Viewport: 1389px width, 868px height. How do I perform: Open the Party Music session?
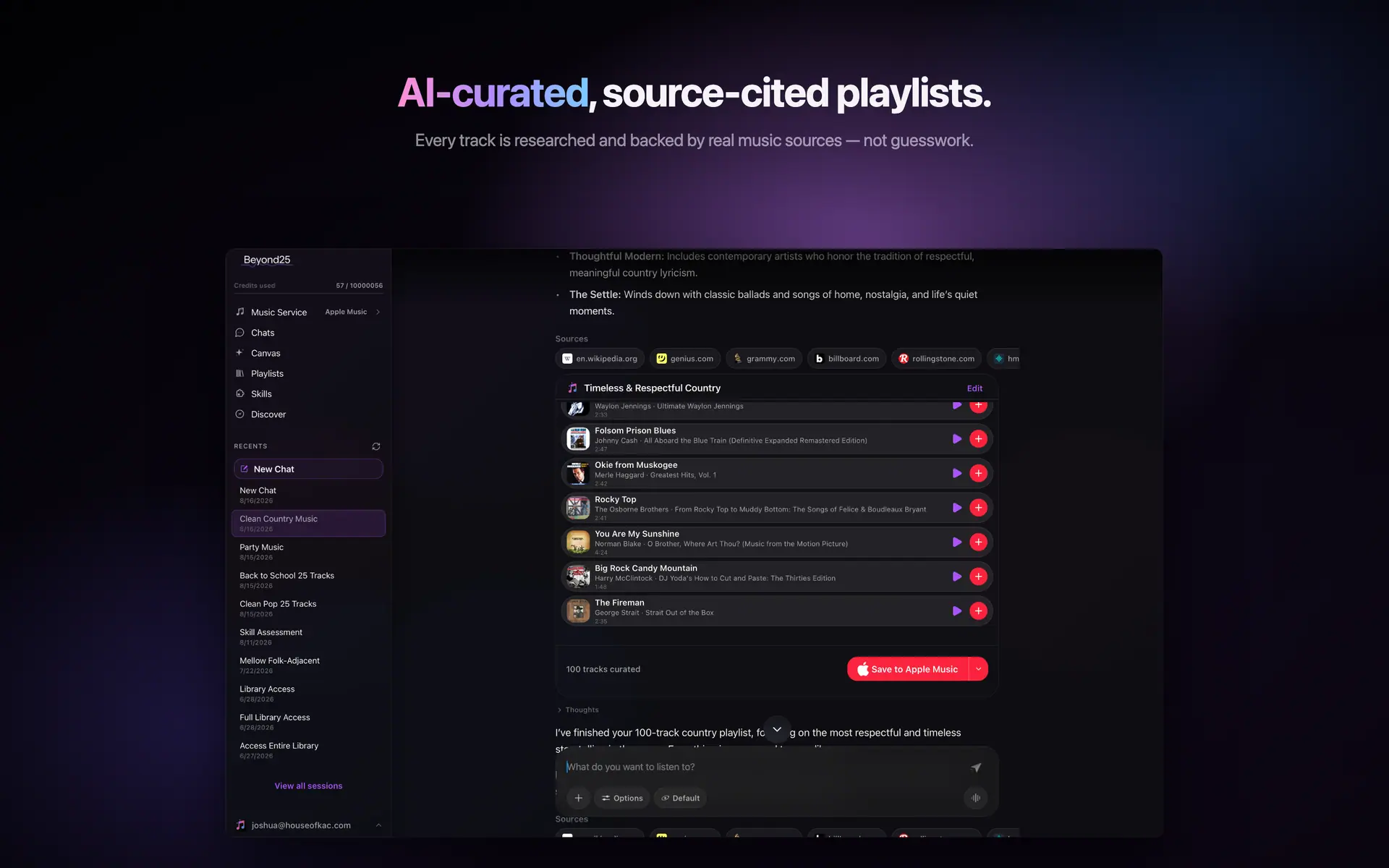(x=308, y=552)
